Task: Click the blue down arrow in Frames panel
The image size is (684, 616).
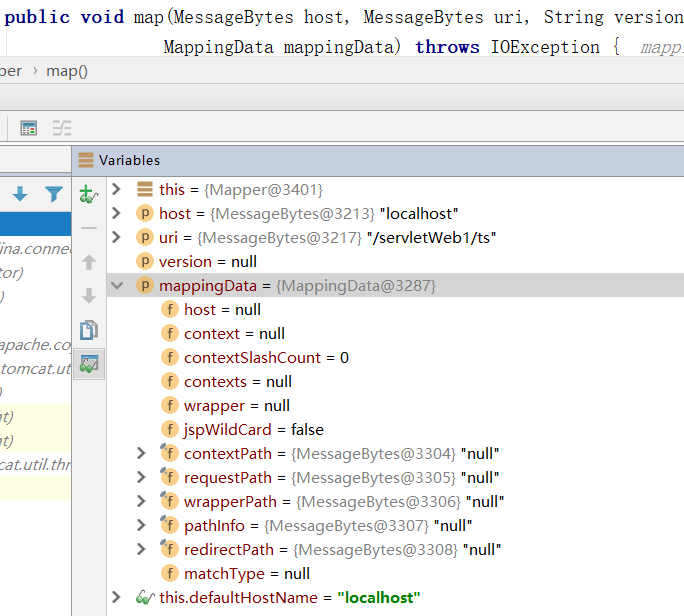Action: click(x=20, y=194)
